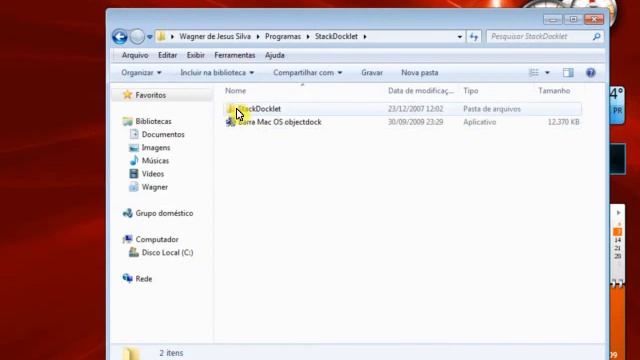
Task: Click date 23/12/2007 12:02 cell
Action: (x=416, y=109)
